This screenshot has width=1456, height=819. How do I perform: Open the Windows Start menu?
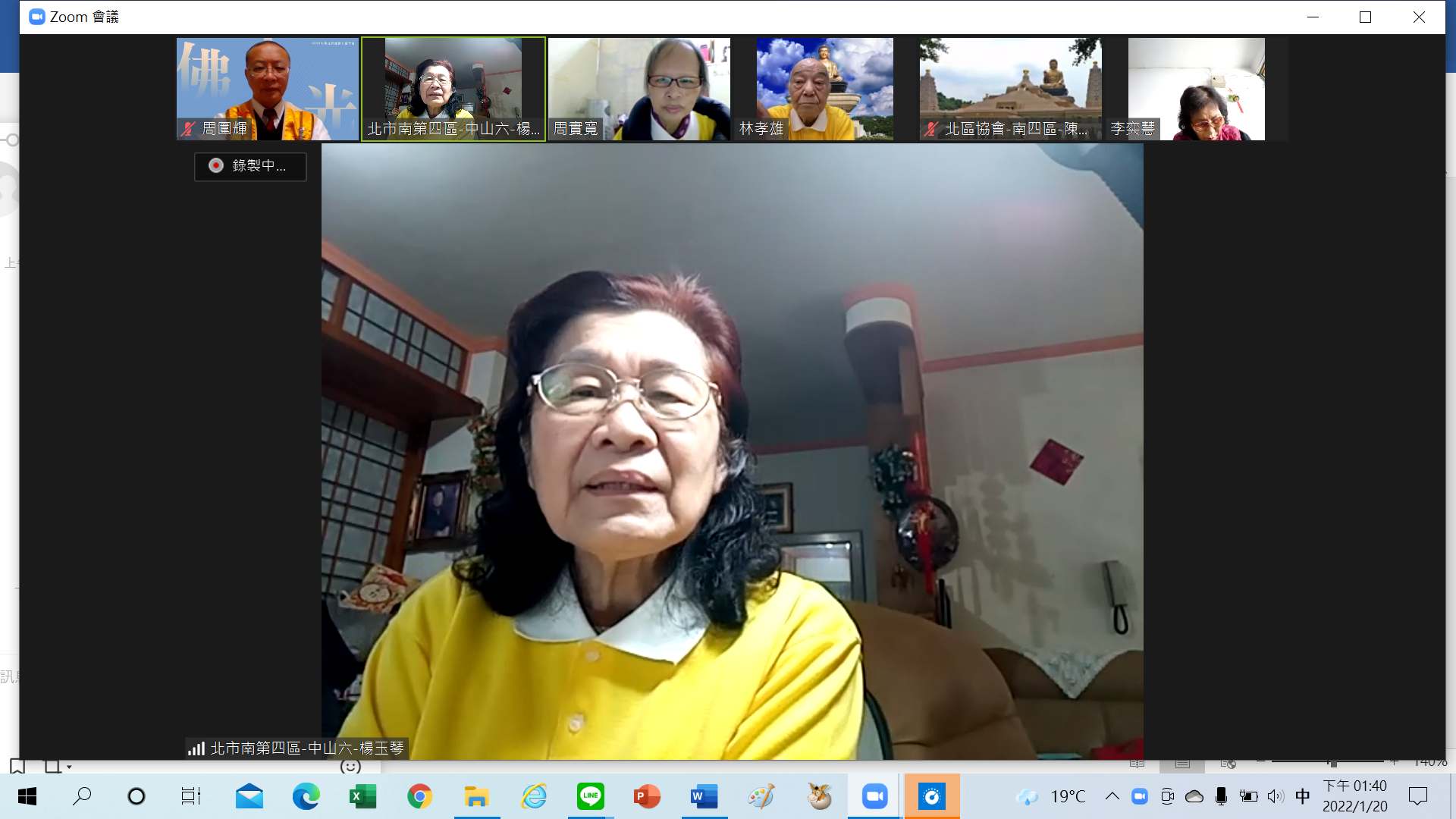[27, 796]
